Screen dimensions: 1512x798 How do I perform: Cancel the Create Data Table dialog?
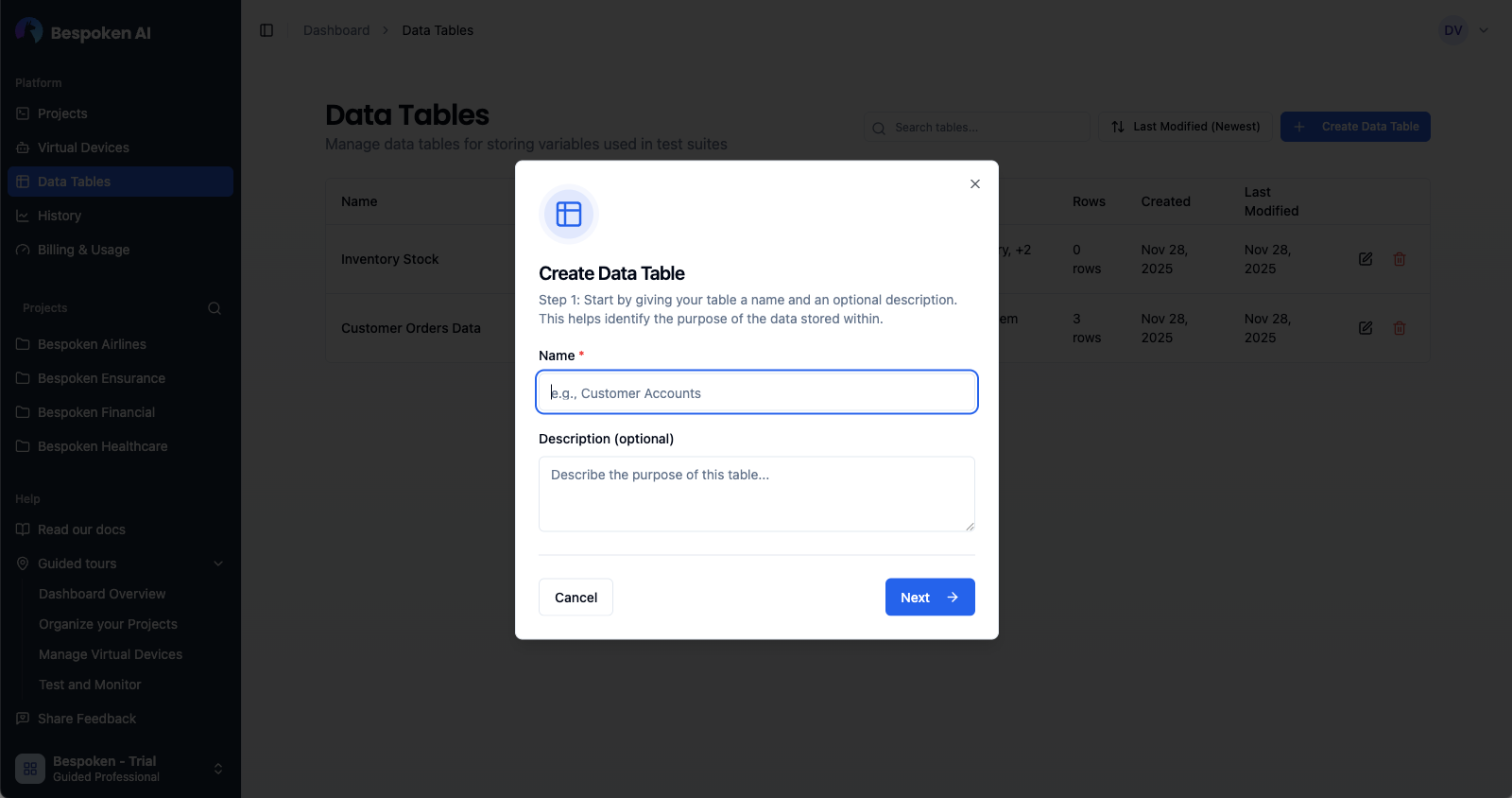point(575,597)
